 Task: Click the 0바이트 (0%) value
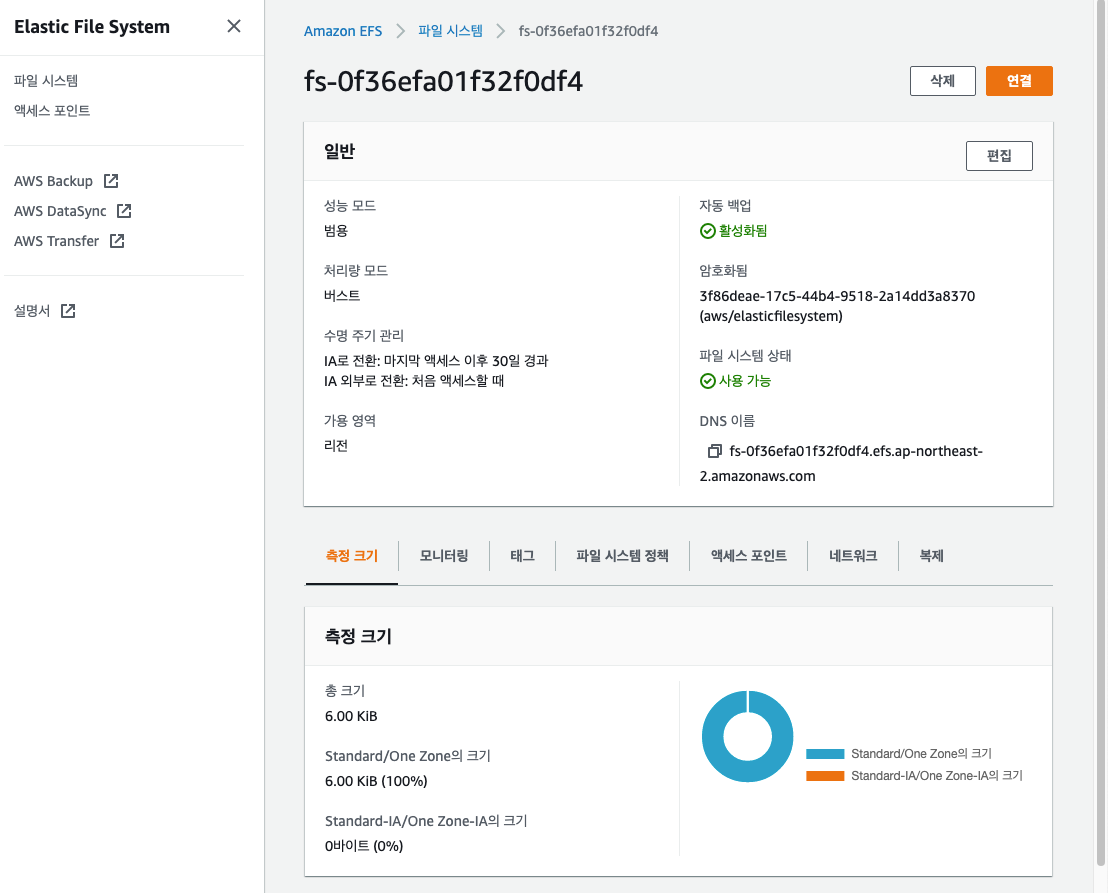(x=364, y=846)
